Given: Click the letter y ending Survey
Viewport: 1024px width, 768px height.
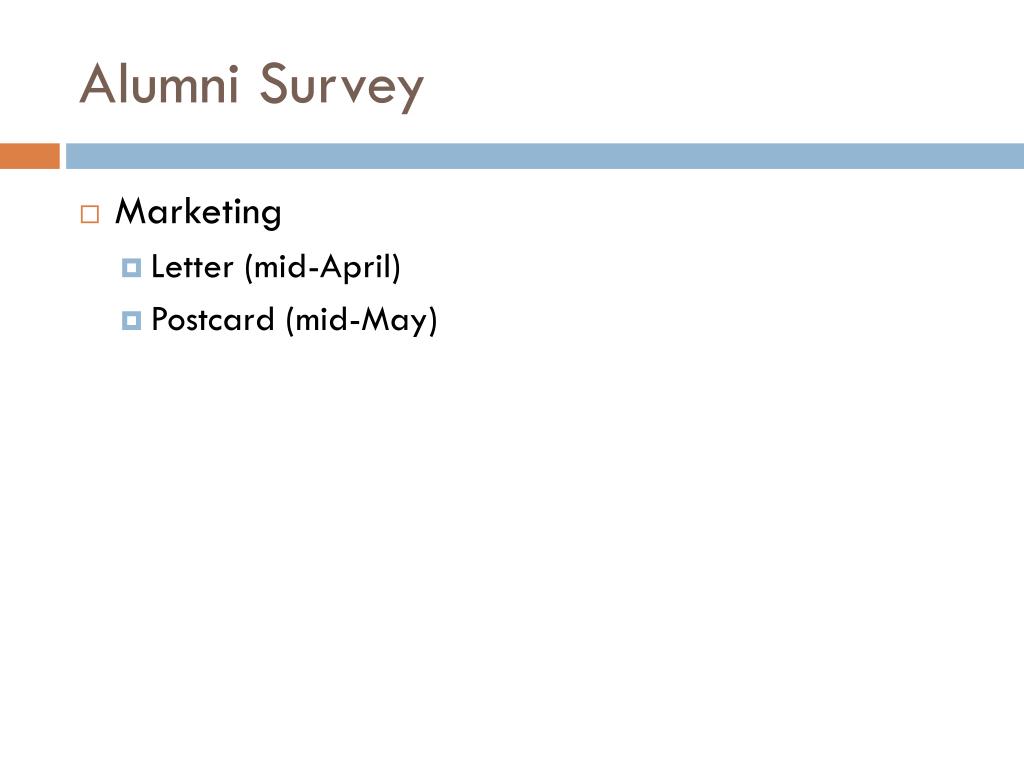Looking at the screenshot, I should tap(409, 93).
